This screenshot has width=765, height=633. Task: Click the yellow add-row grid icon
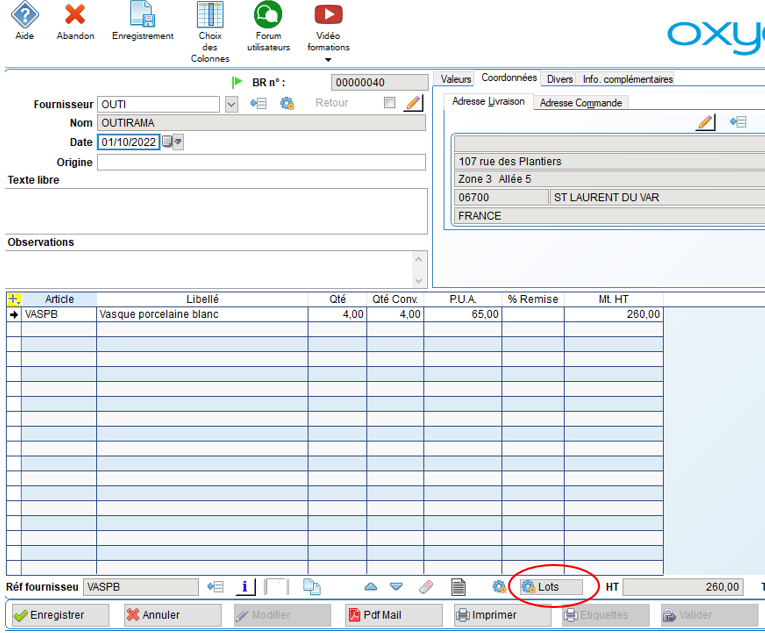point(14,299)
